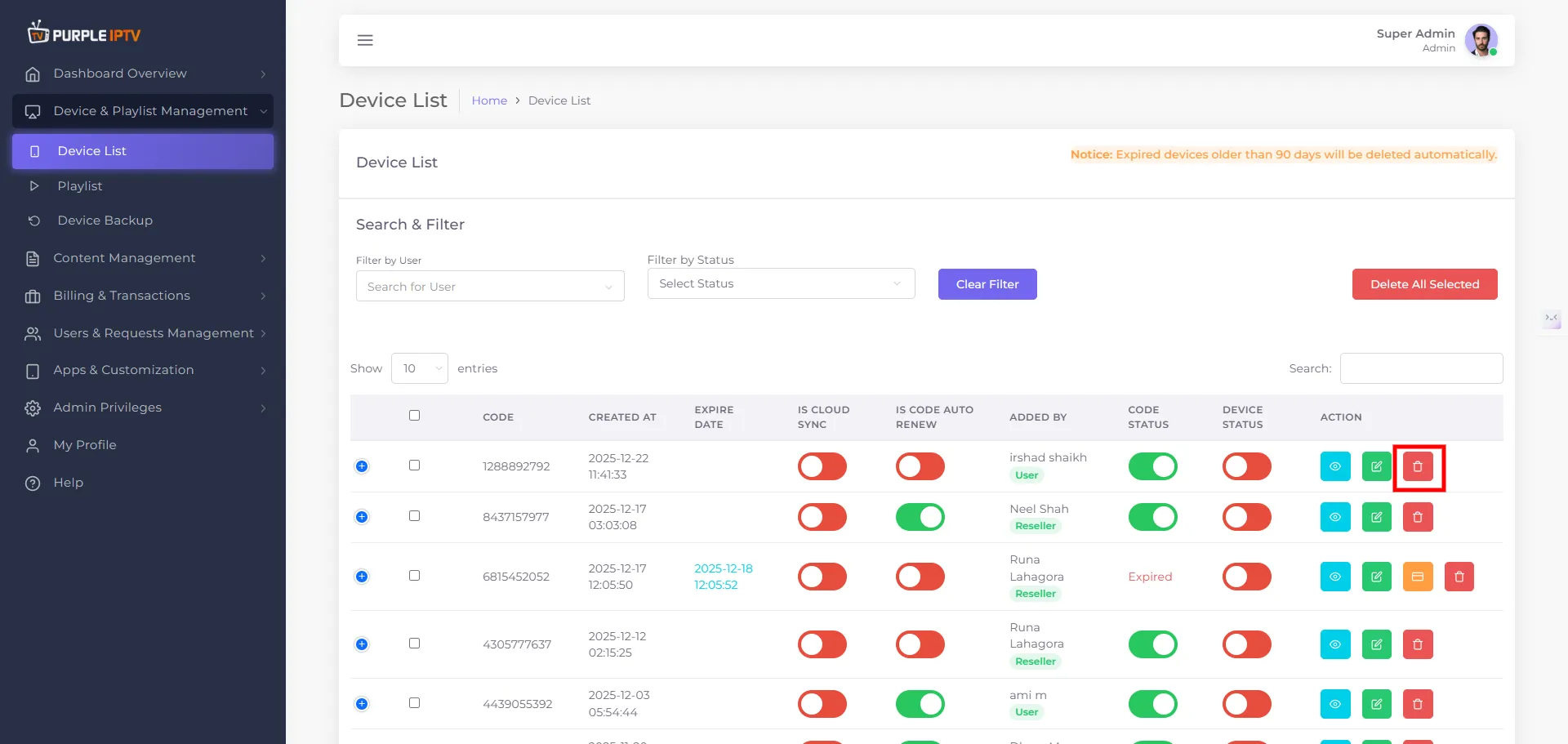Collapse Device & Playlist Management menu
Screen dimensions: 1568x744
(x=143, y=111)
